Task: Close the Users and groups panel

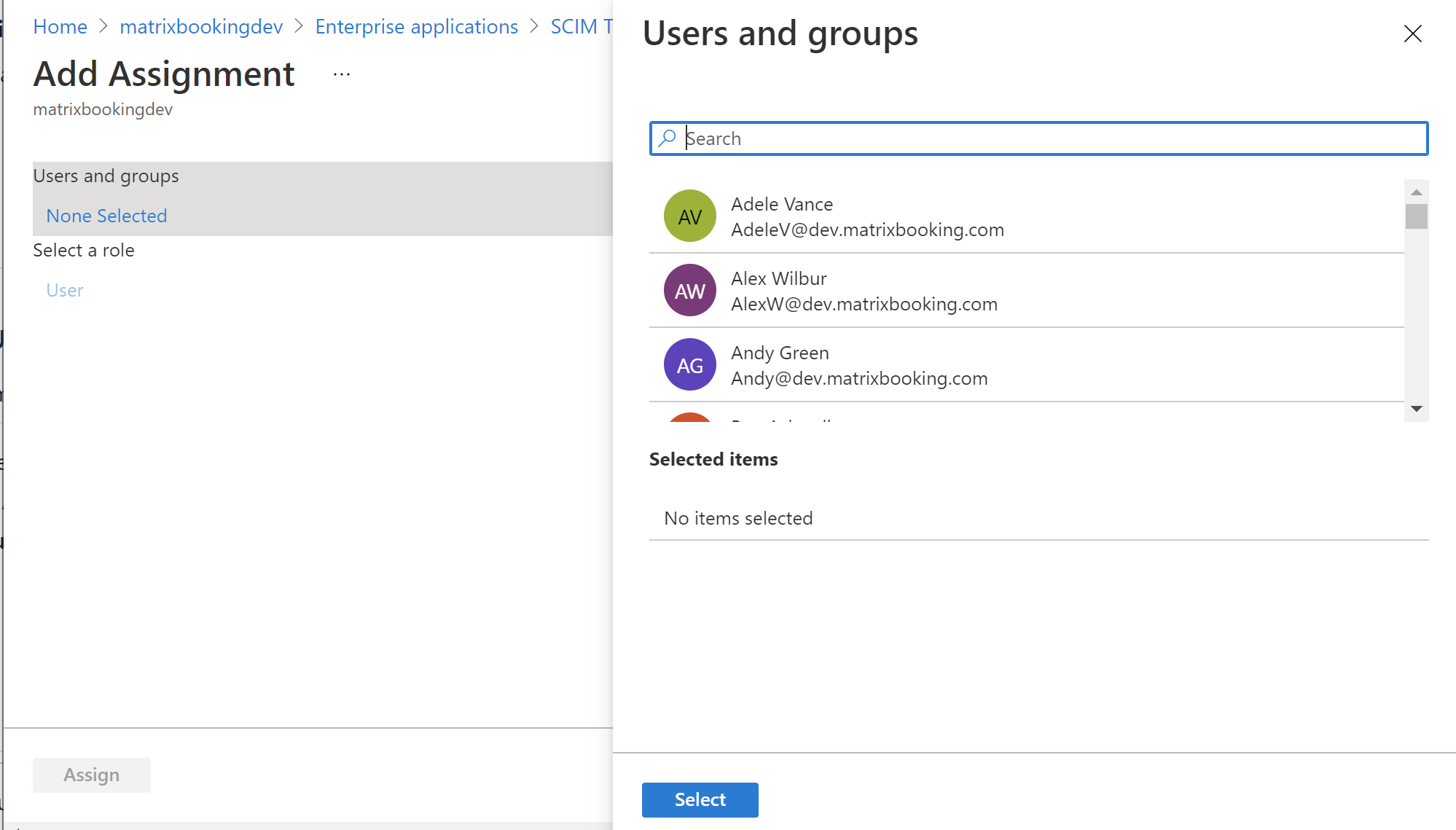Action: [1412, 34]
